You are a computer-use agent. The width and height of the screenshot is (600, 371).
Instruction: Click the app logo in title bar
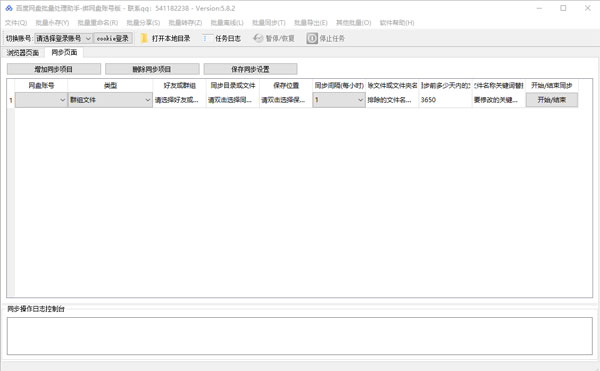tap(9, 8)
